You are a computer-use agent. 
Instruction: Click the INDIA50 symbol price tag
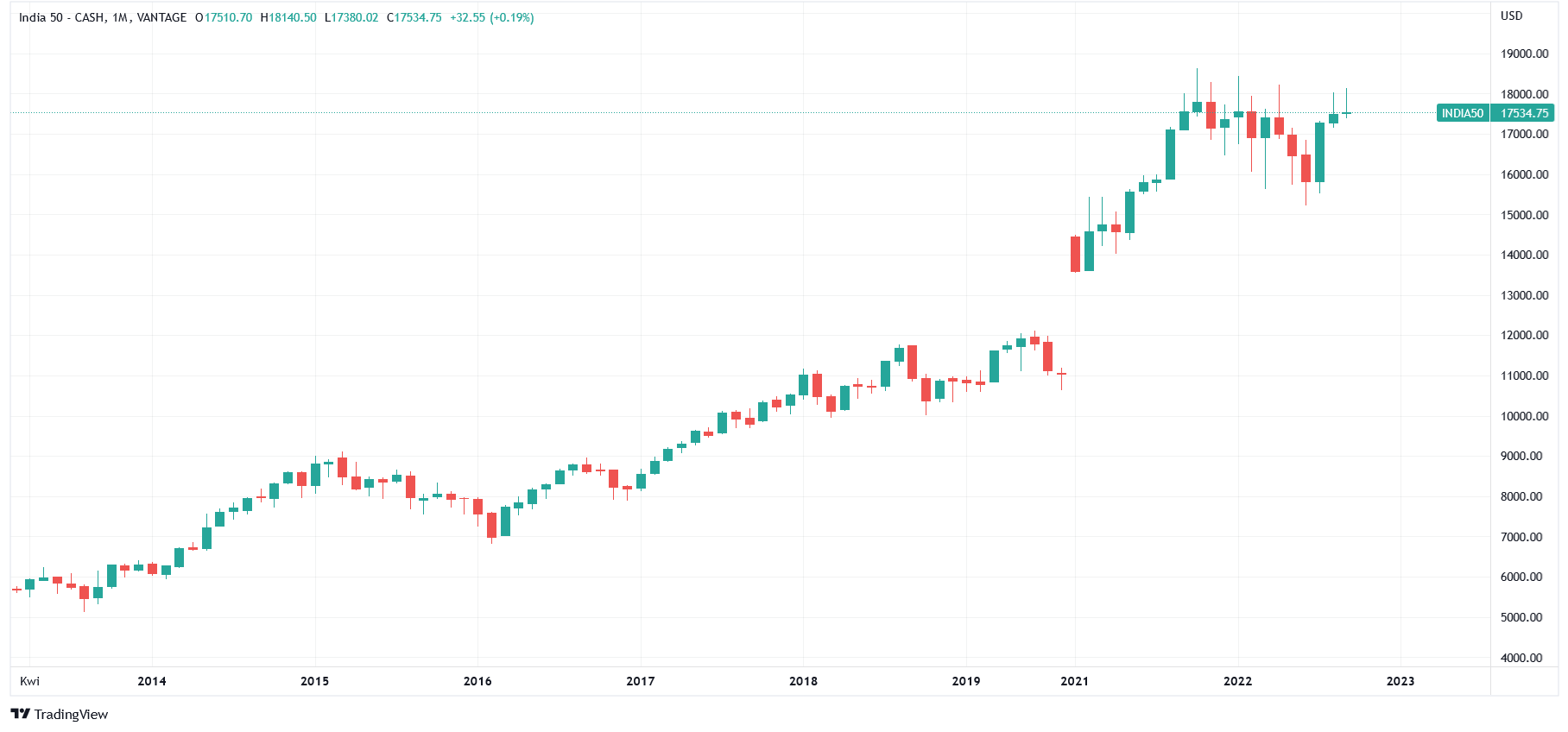(1462, 113)
